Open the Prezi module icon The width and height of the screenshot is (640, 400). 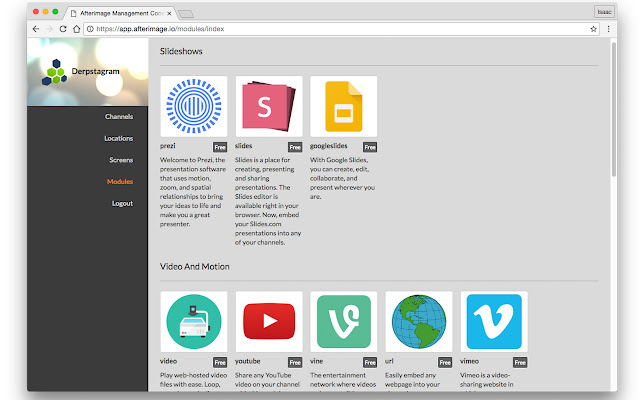[194, 106]
